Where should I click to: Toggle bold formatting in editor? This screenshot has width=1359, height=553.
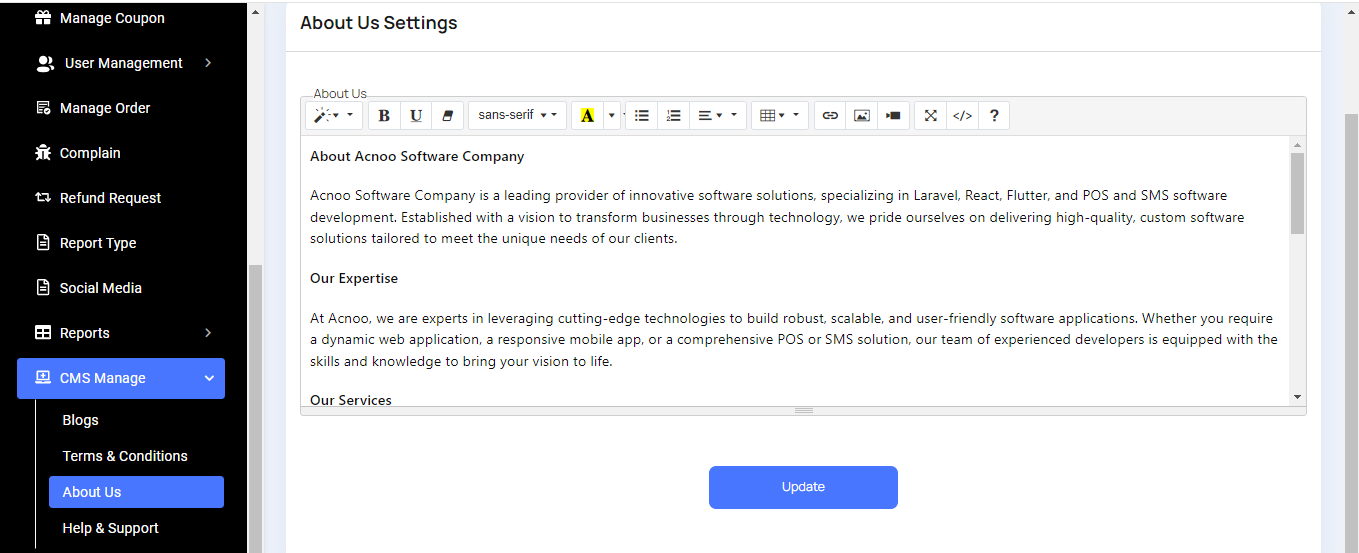point(384,116)
